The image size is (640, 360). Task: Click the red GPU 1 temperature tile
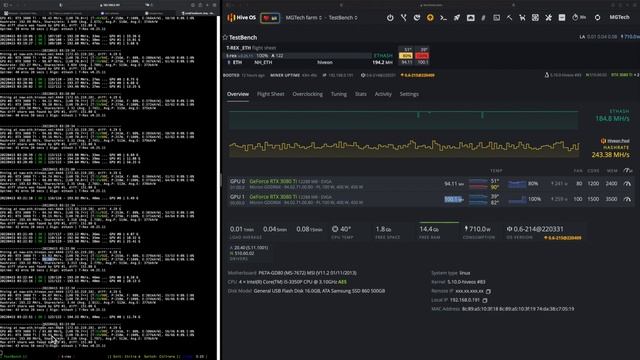pos(422,56)
